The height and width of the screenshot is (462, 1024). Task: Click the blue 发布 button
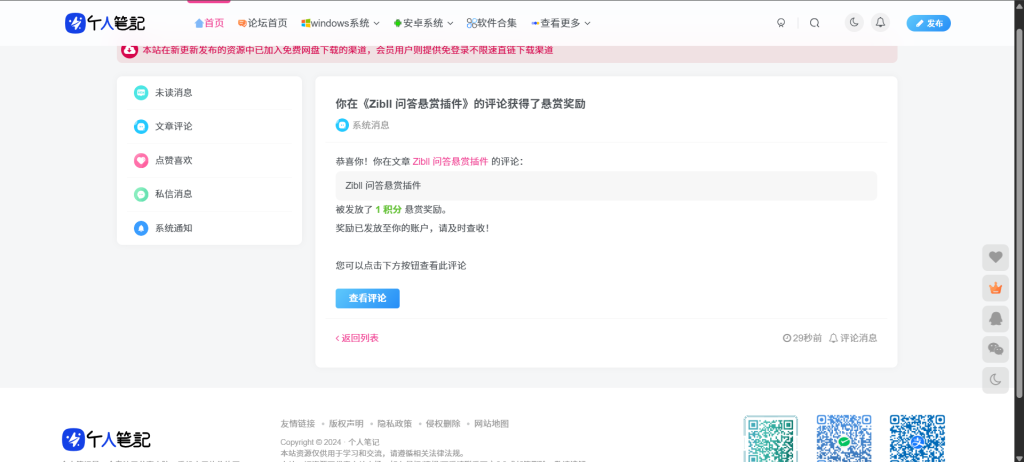[928, 23]
